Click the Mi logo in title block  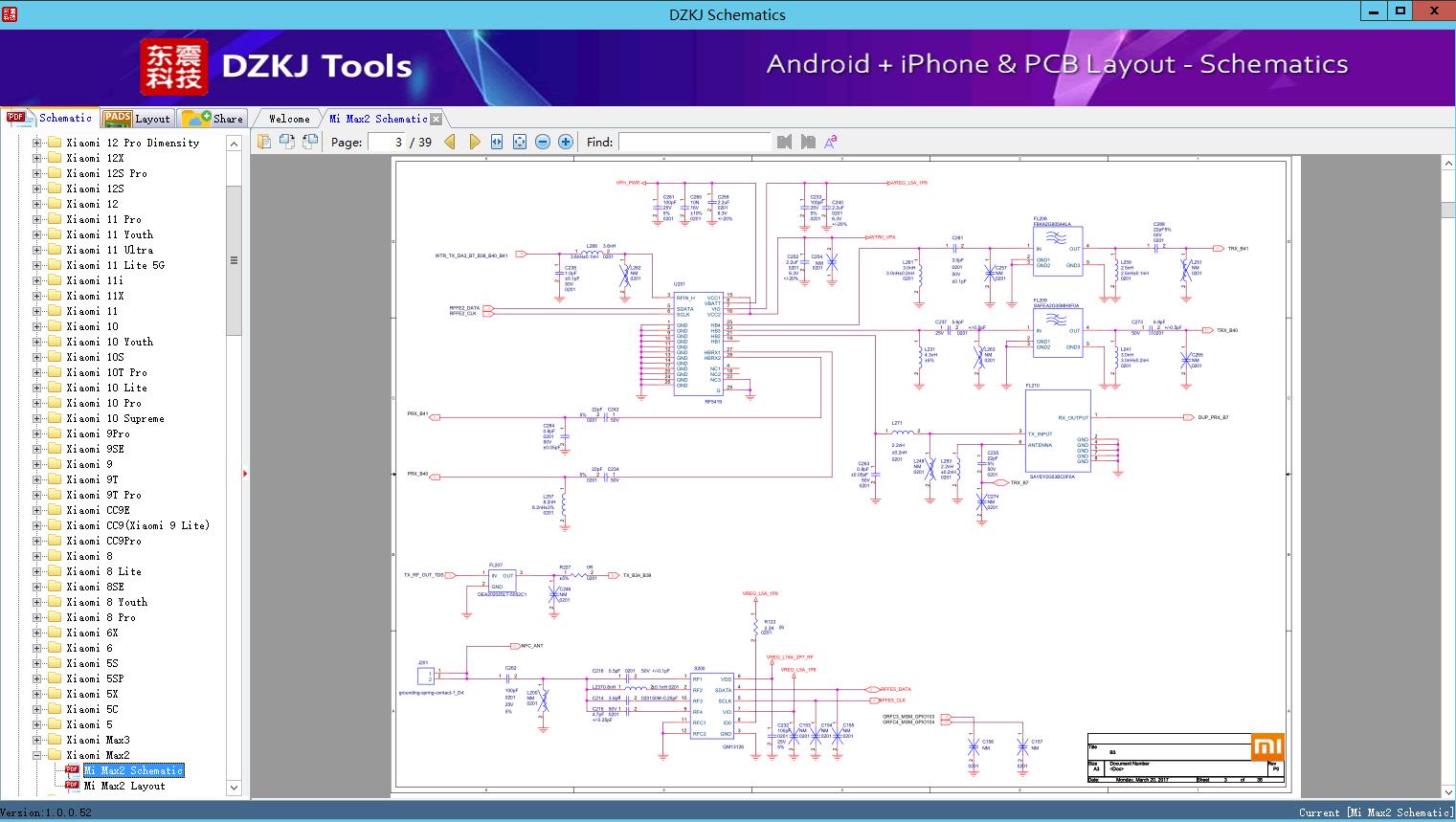(x=1266, y=746)
